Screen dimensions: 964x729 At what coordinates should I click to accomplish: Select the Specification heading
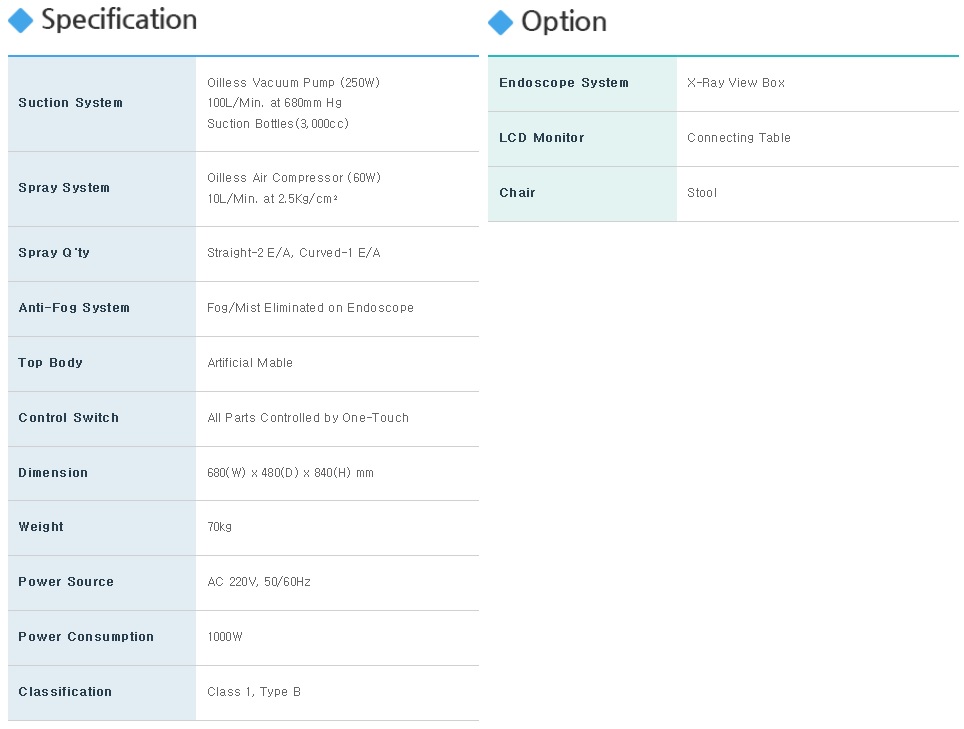(x=119, y=20)
